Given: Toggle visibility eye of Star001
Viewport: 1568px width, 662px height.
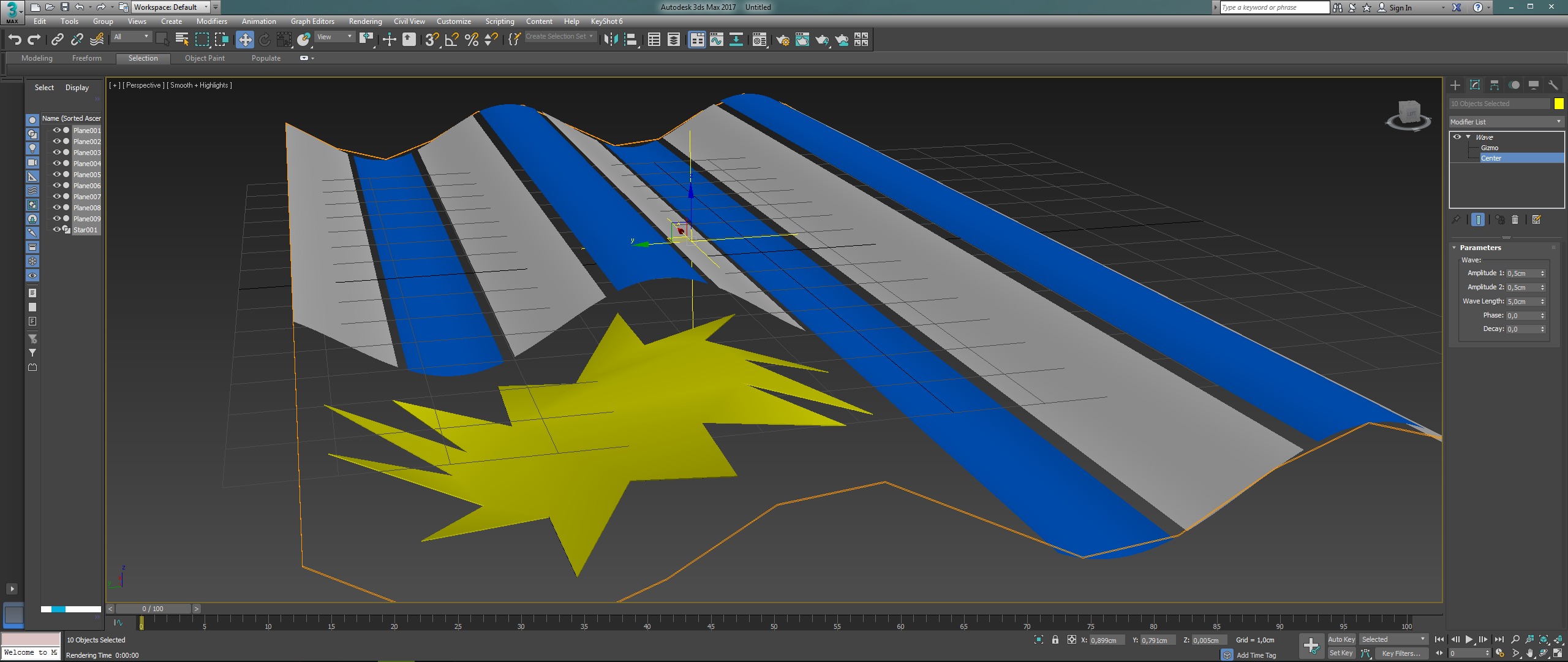Looking at the screenshot, I should (x=56, y=229).
